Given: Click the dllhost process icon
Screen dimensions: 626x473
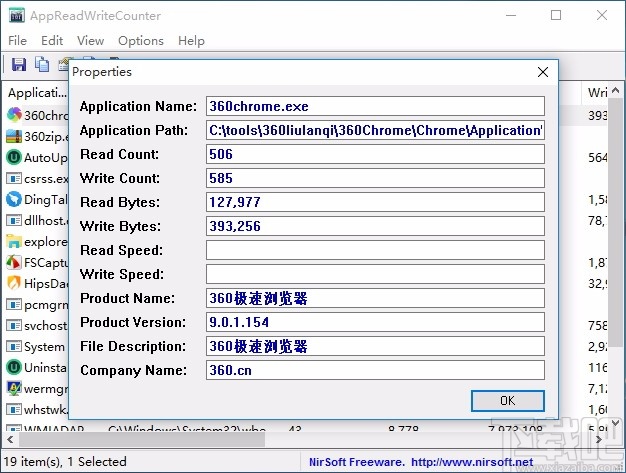Looking at the screenshot, I should pos(14,220).
